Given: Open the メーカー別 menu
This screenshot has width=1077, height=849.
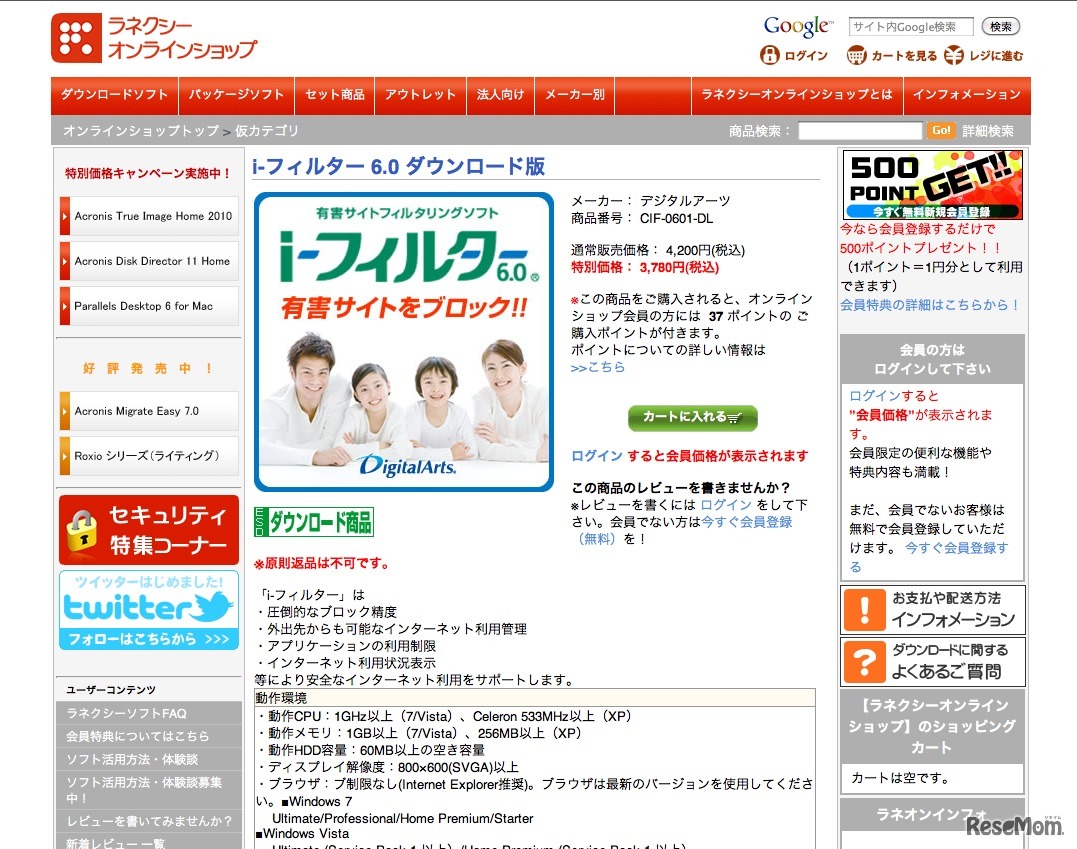Looking at the screenshot, I should click(x=574, y=95).
